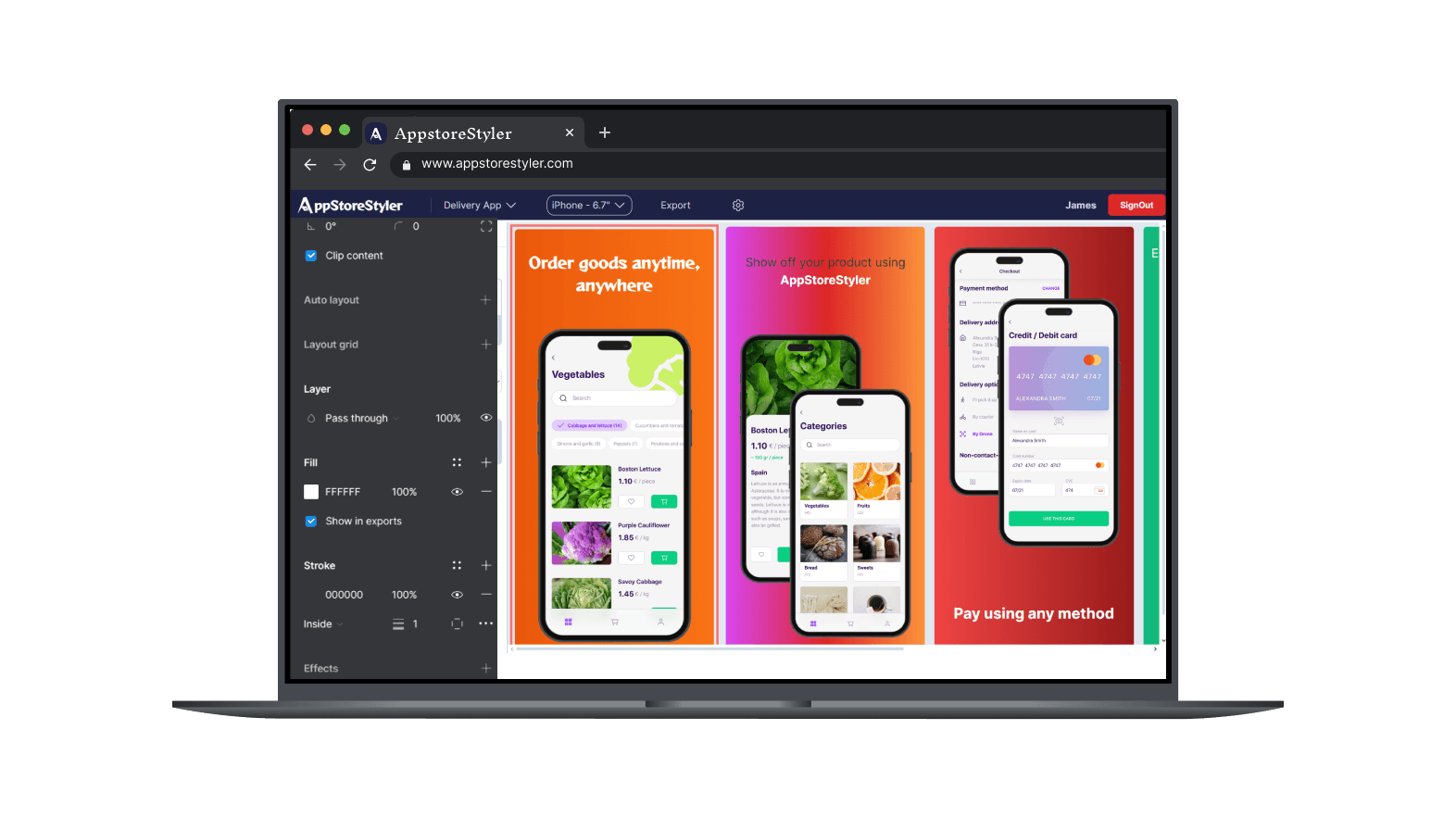Click the red SignOut button

(1136, 206)
